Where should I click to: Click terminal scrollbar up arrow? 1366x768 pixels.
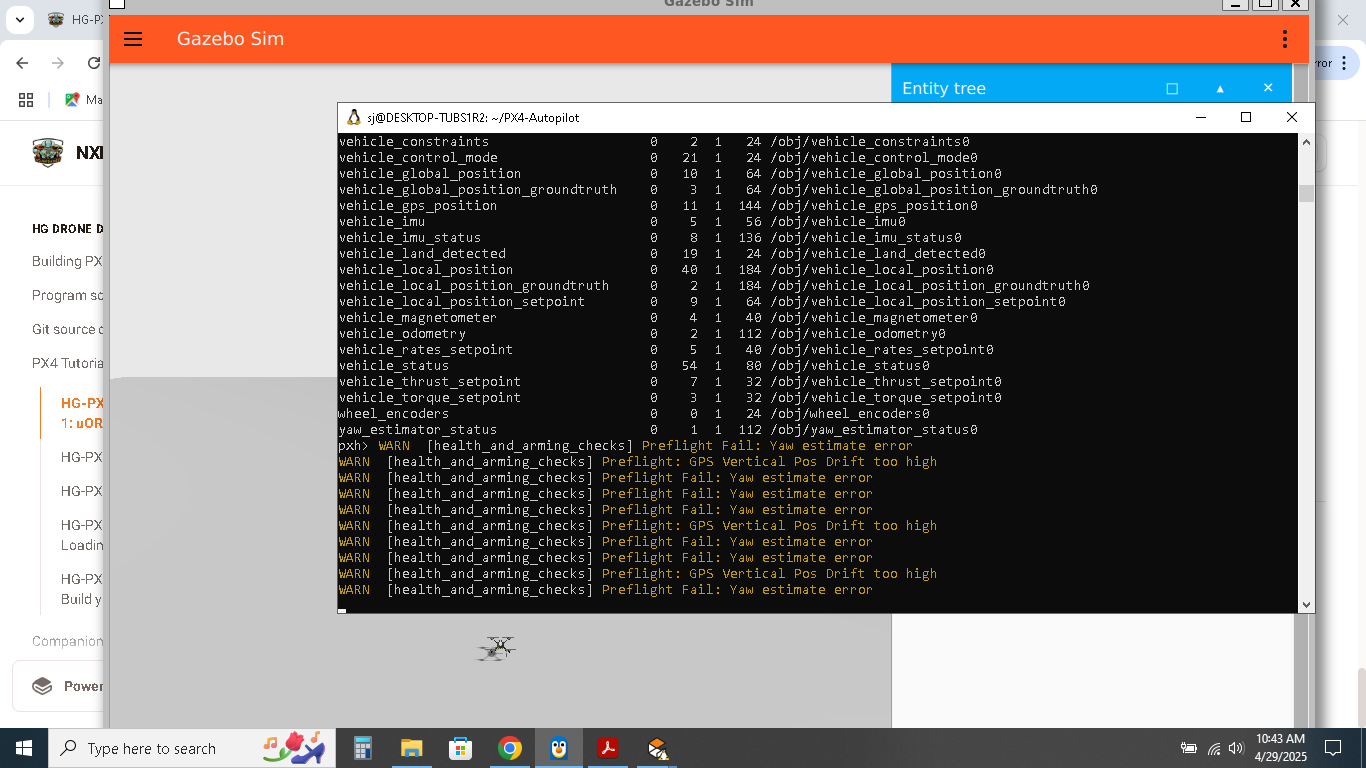pyautogui.click(x=1306, y=142)
